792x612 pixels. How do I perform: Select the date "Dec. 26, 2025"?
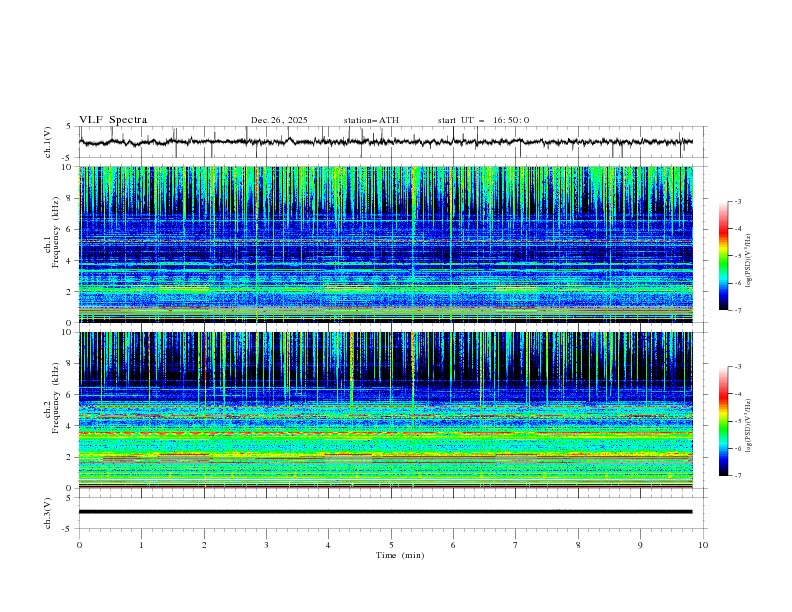pyautogui.click(x=279, y=120)
